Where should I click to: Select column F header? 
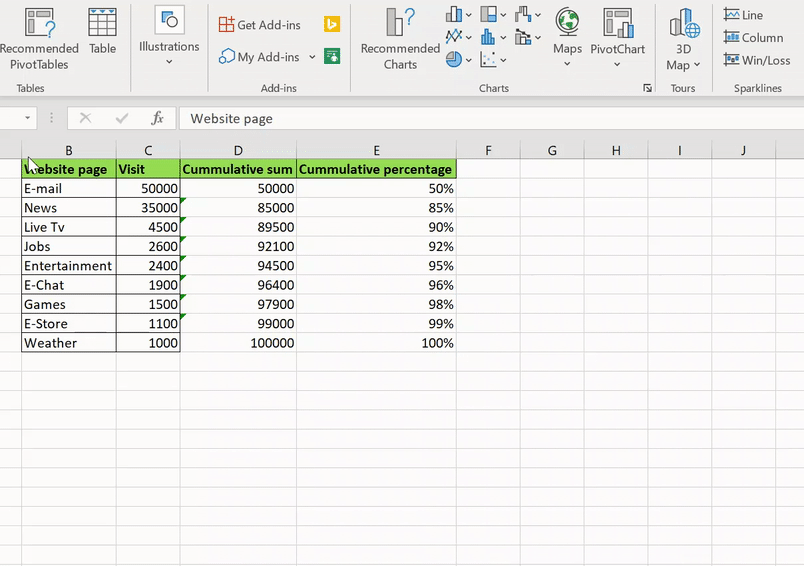488,150
